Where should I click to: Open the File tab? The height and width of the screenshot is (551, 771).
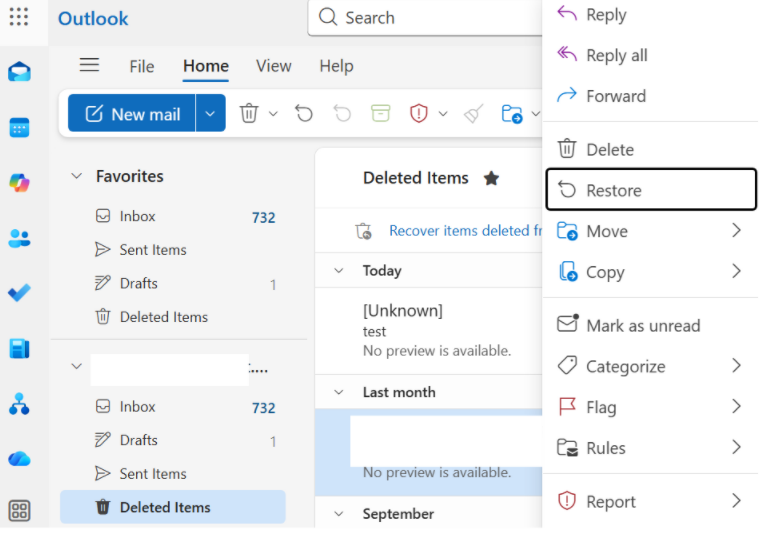(x=142, y=66)
